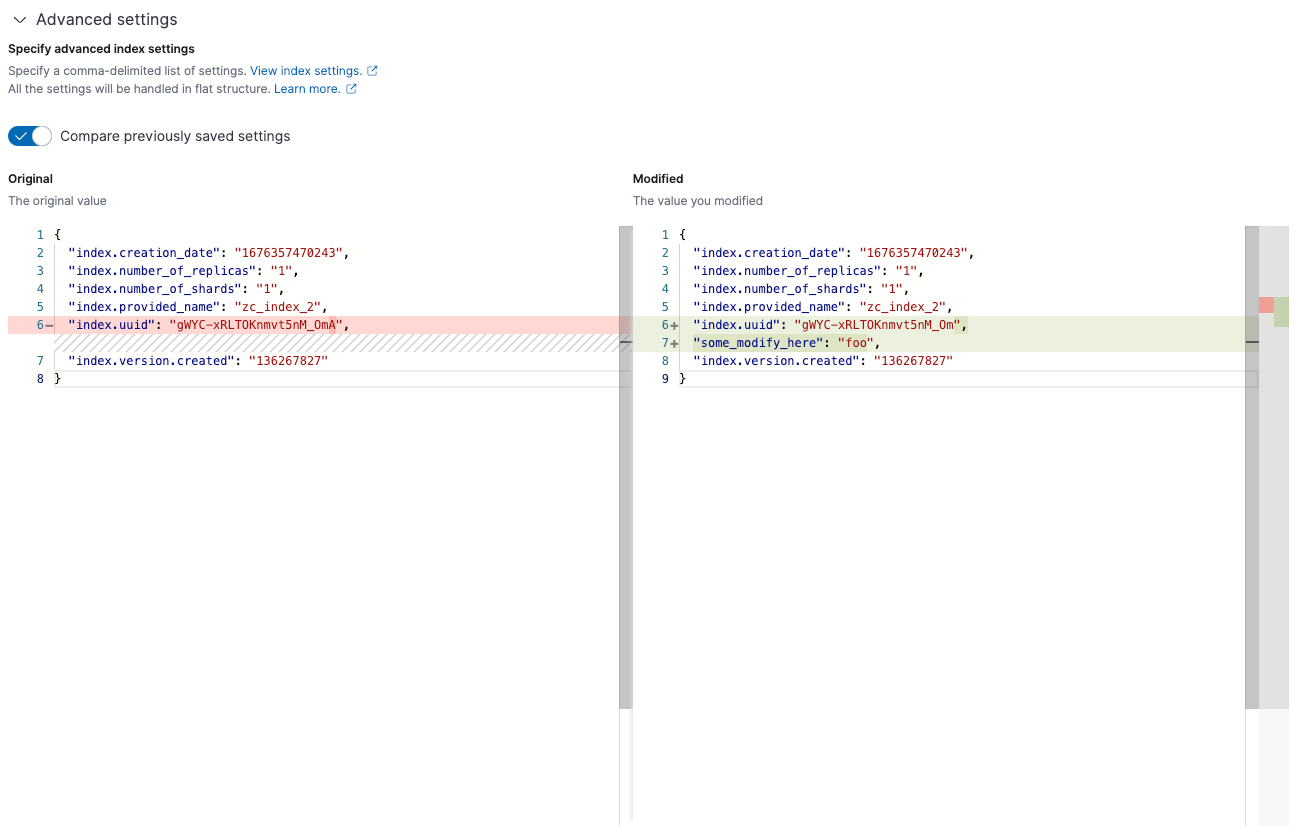This screenshot has height=830, width=1296.
Task: Click the minus diff marker on line 6
Action: pyautogui.click(x=51, y=325)
